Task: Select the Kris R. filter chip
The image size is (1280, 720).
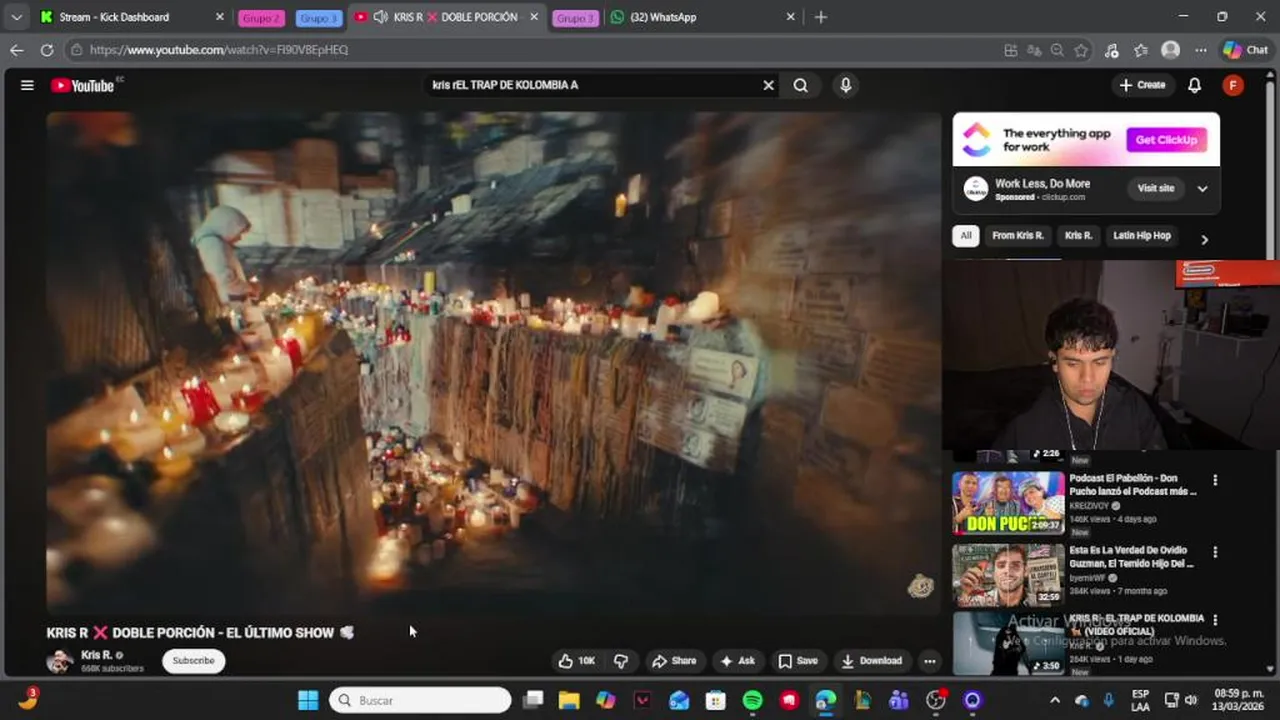Action: click(x=1078, y=236)
